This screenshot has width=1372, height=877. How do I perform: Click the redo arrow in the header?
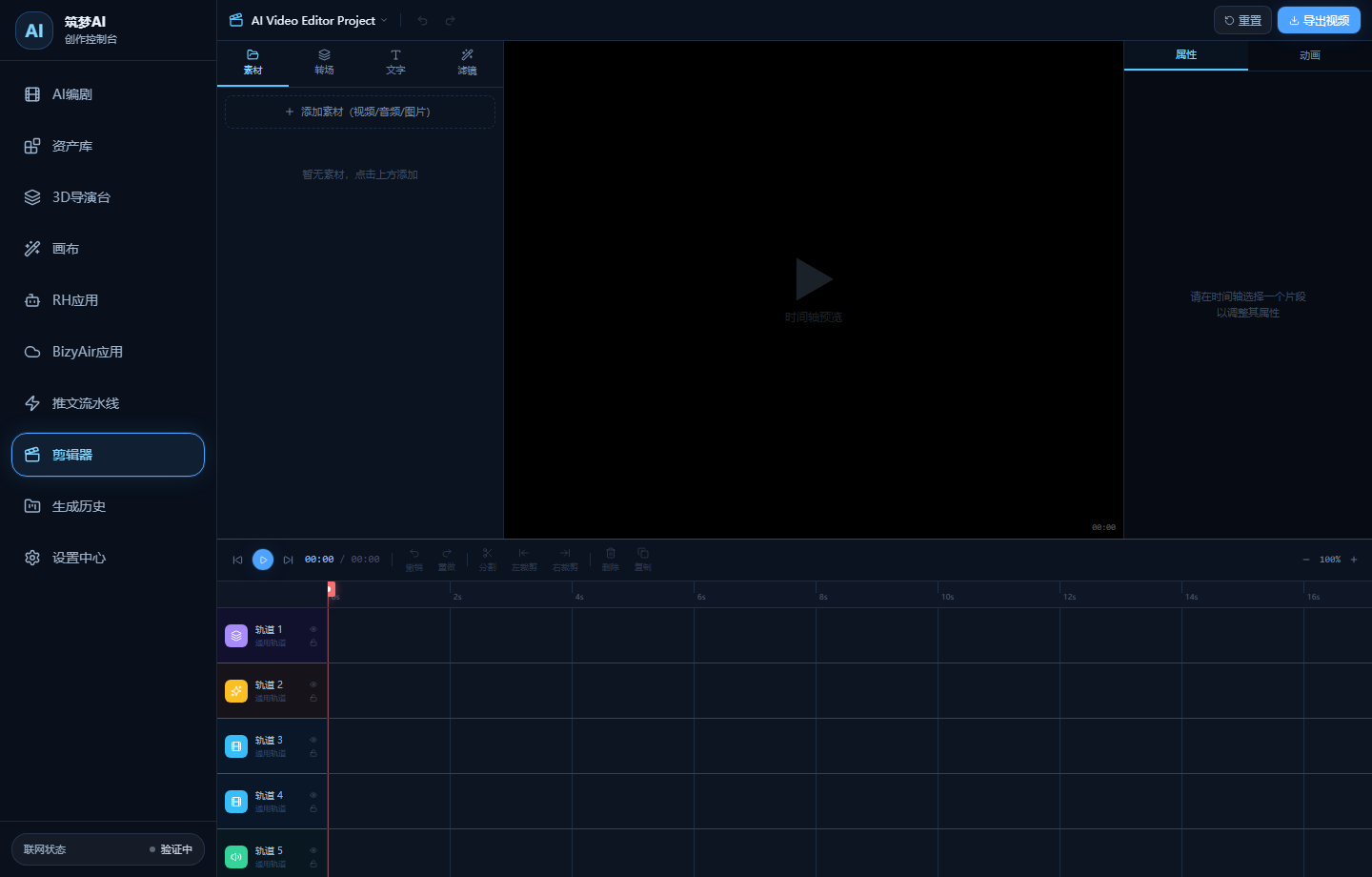coord(450,20)
